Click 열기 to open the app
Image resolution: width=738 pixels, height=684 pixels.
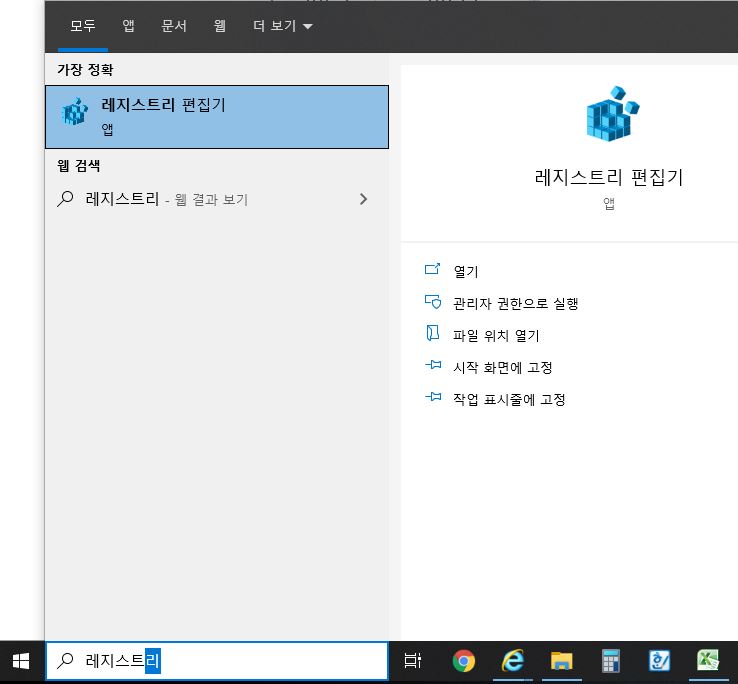[465, 271]
